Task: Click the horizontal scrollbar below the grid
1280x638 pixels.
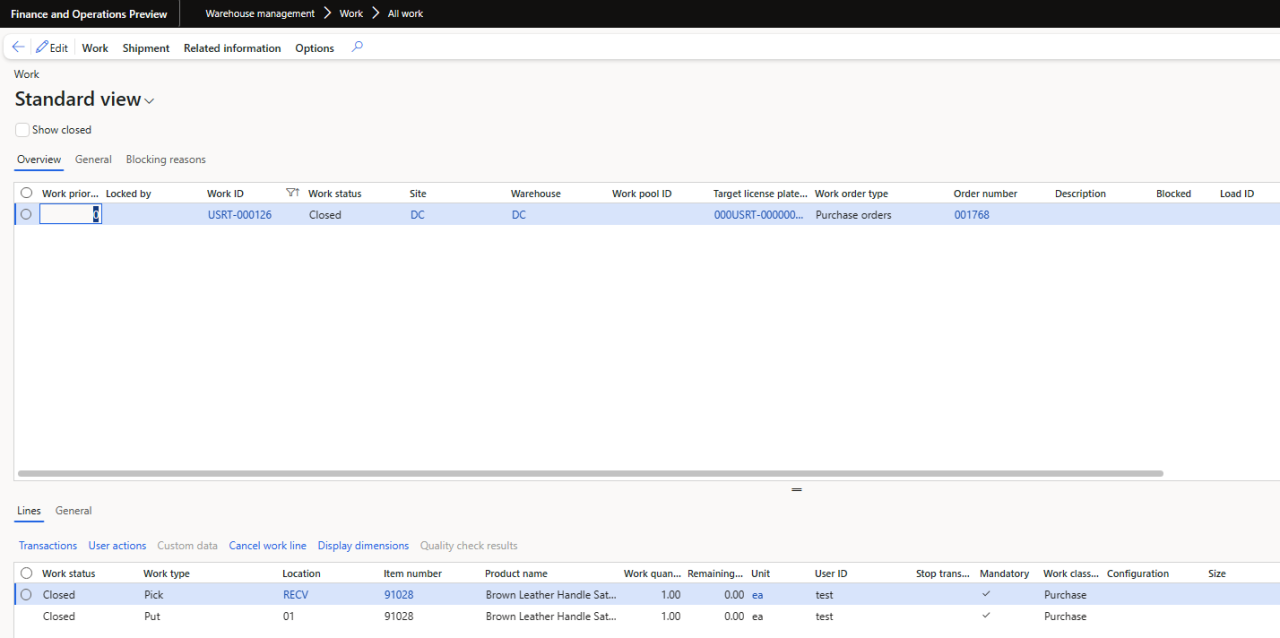Action: (590, 473)
